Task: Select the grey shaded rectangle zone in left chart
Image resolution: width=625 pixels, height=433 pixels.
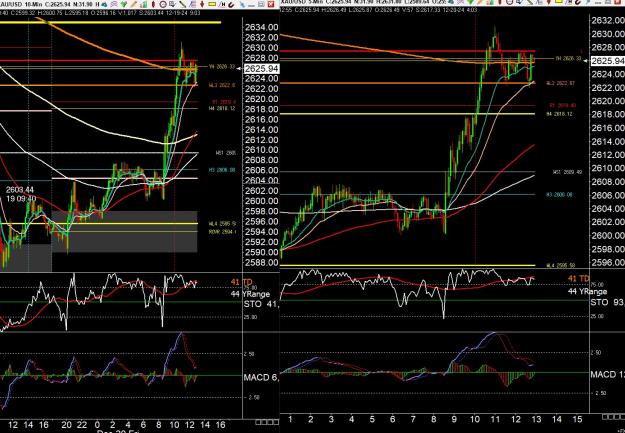Action: click(124, 231)
